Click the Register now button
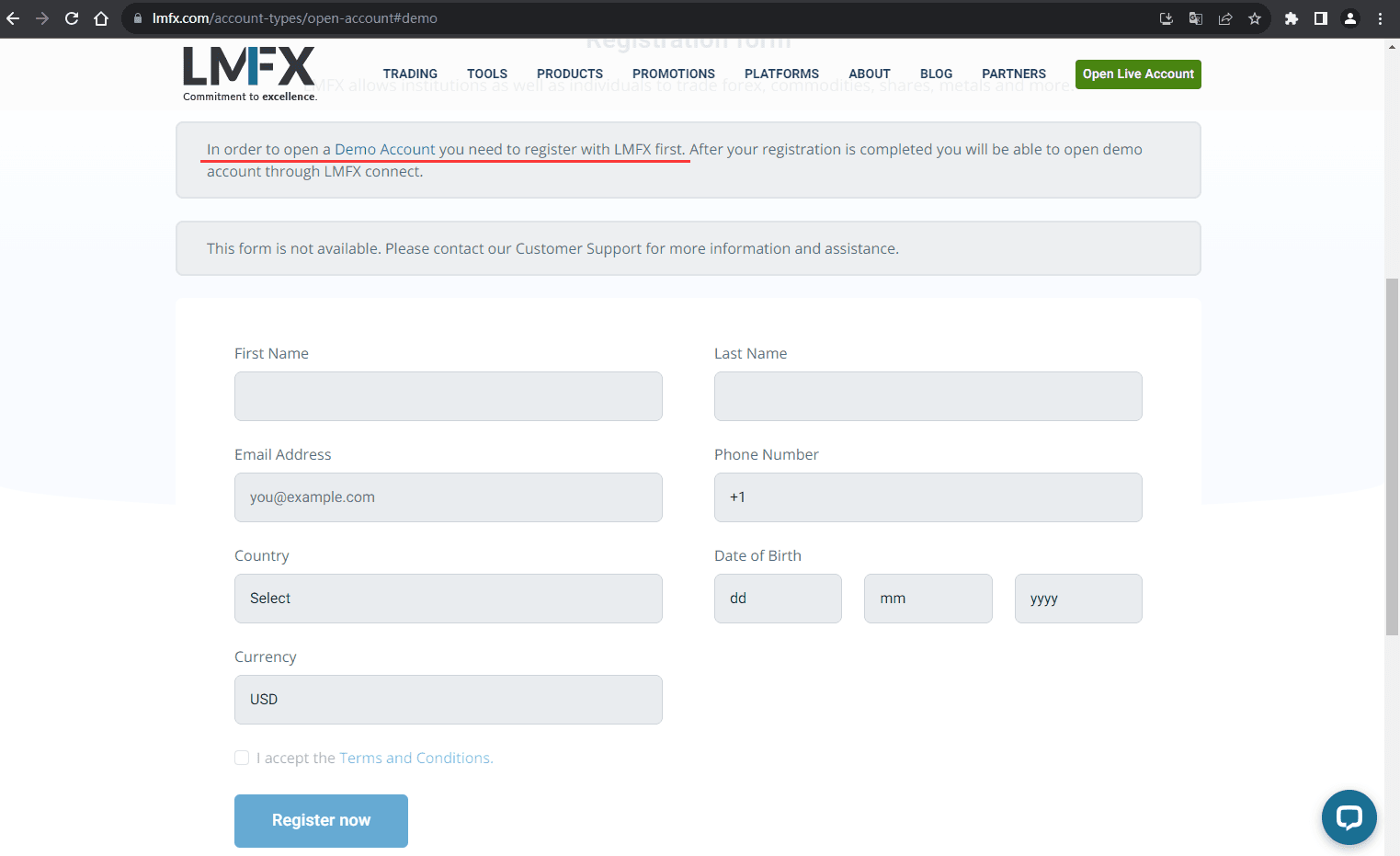Viewport: 1400px width, 856px height. point(321,821)
